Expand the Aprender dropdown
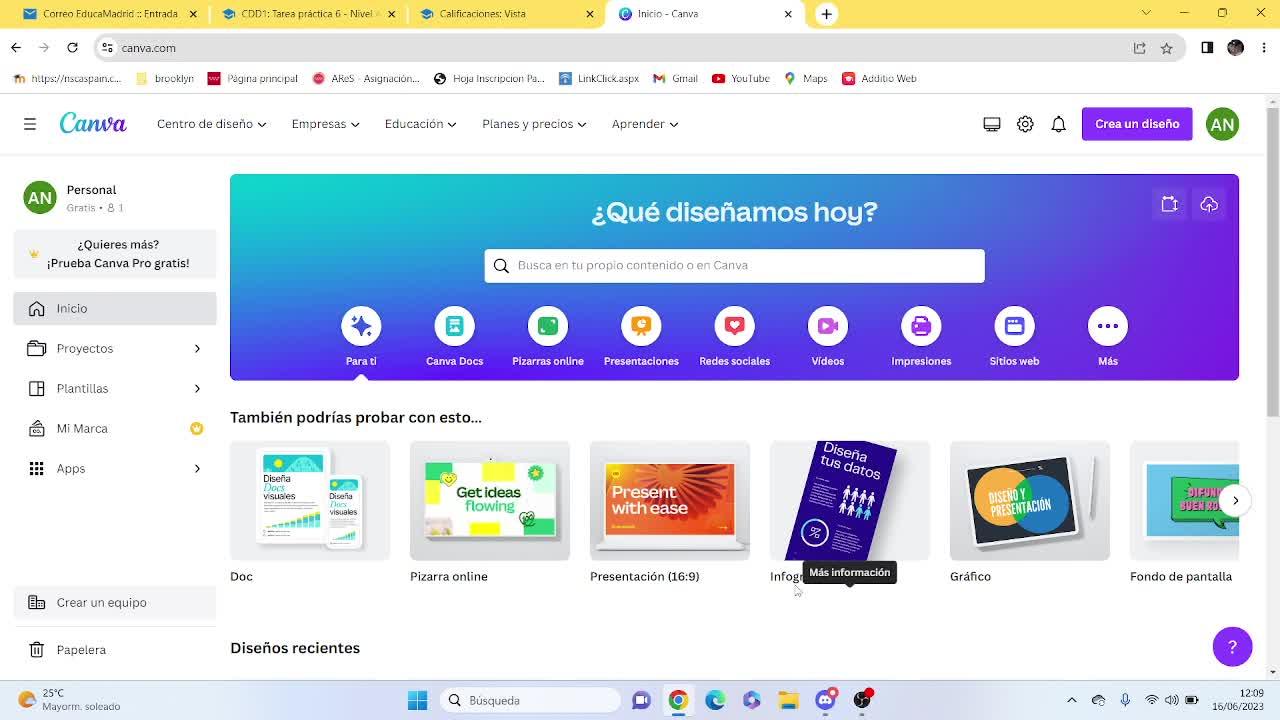The image size is (1280, 720). [x=645, y=124]
